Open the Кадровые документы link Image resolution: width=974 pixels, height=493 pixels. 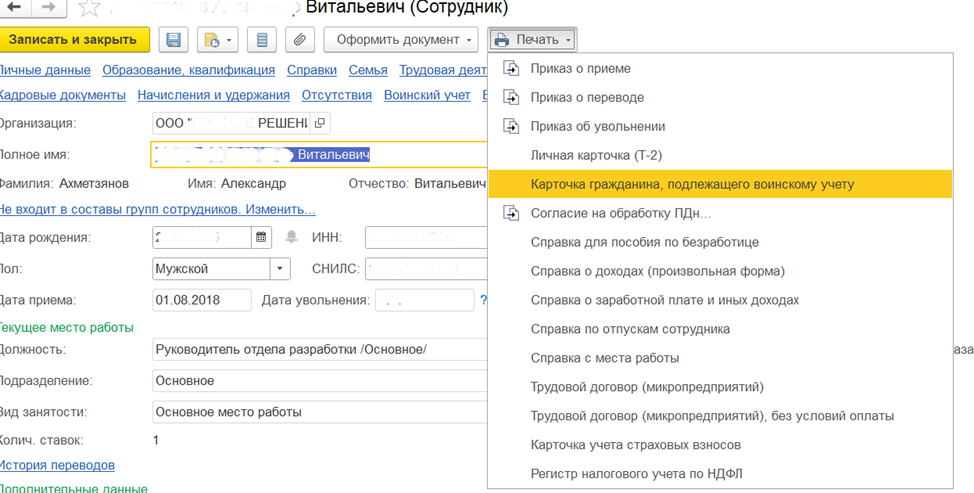coord(62,95)
